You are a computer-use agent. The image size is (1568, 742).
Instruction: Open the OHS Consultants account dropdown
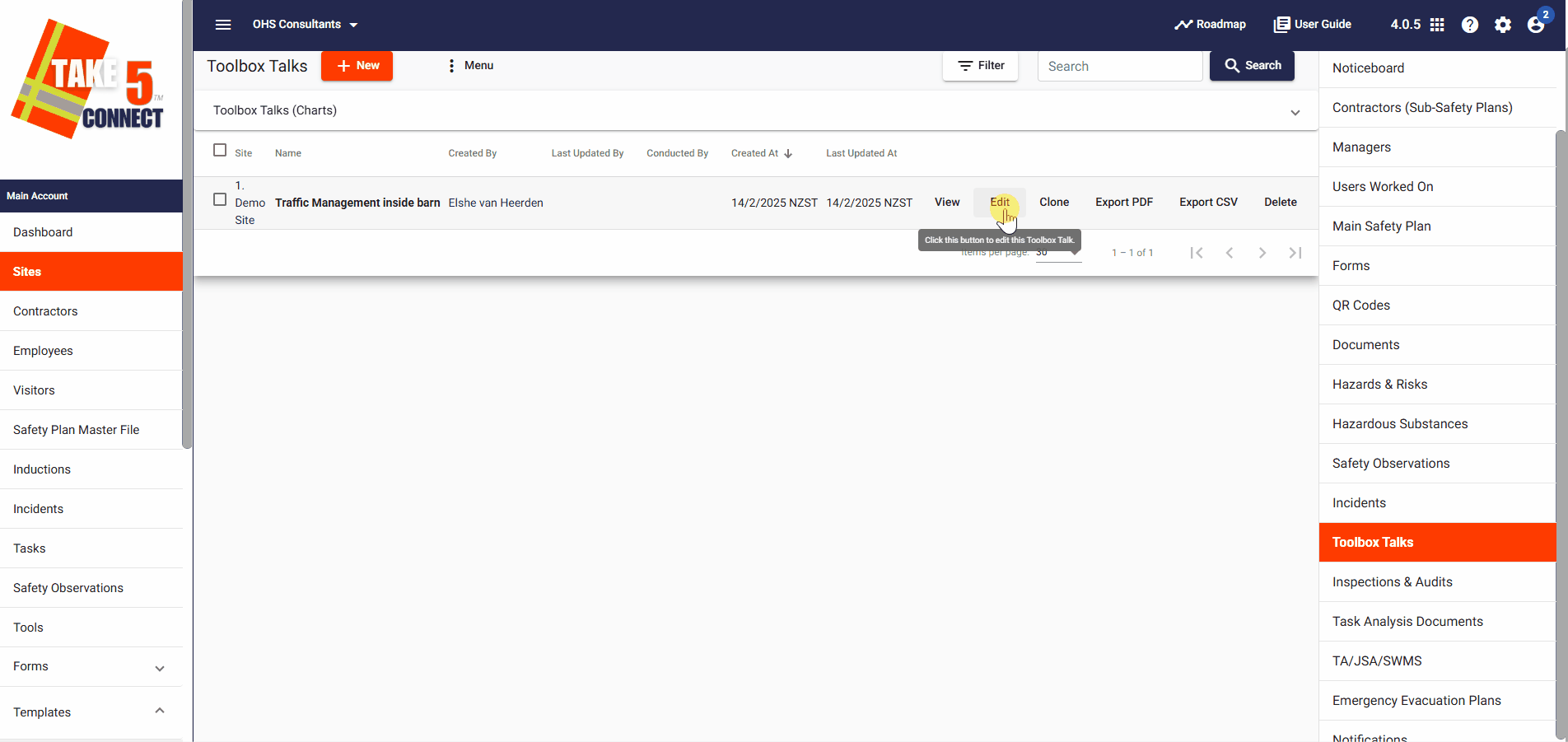305,25
